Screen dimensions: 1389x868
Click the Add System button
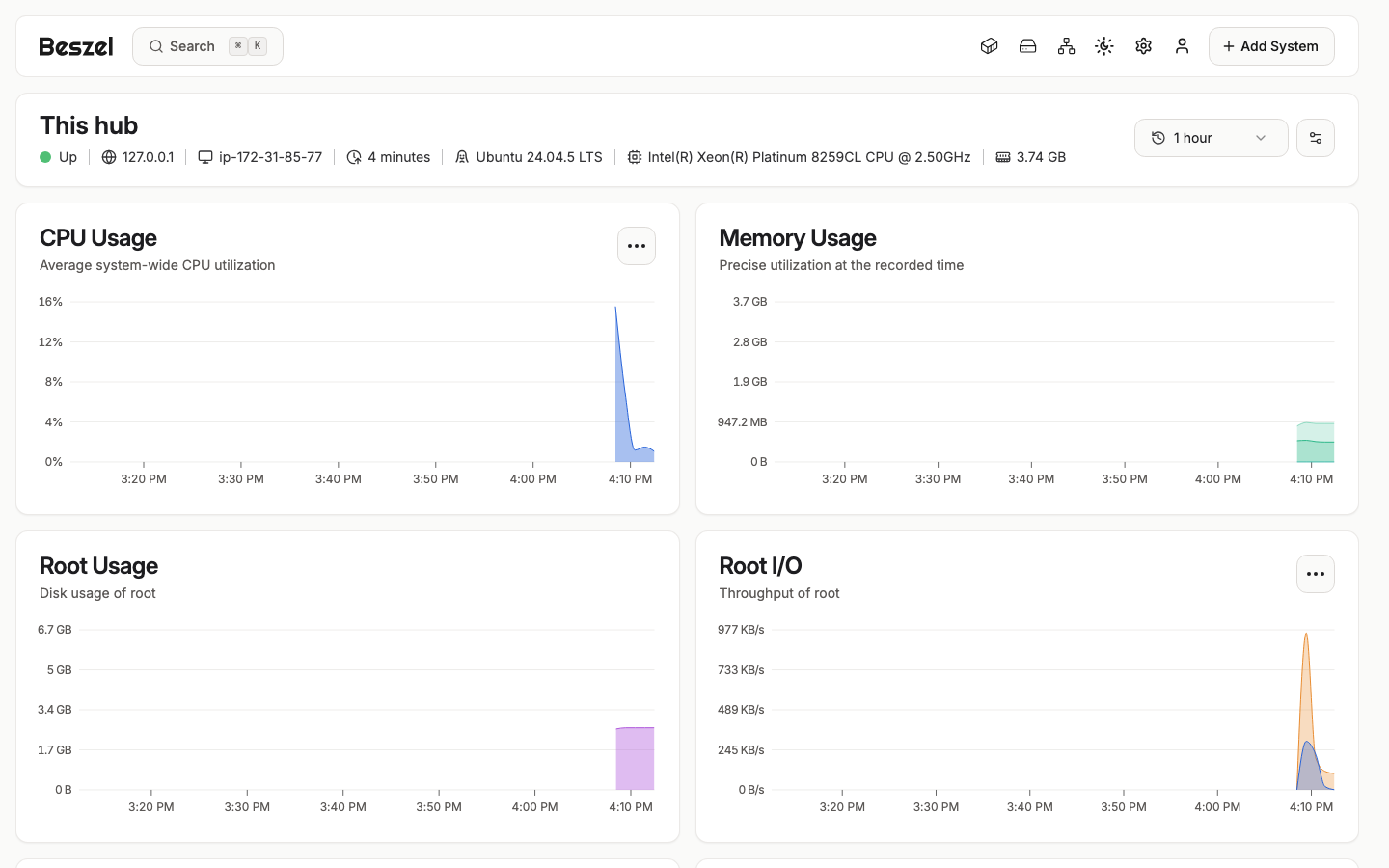[1271, 46]
